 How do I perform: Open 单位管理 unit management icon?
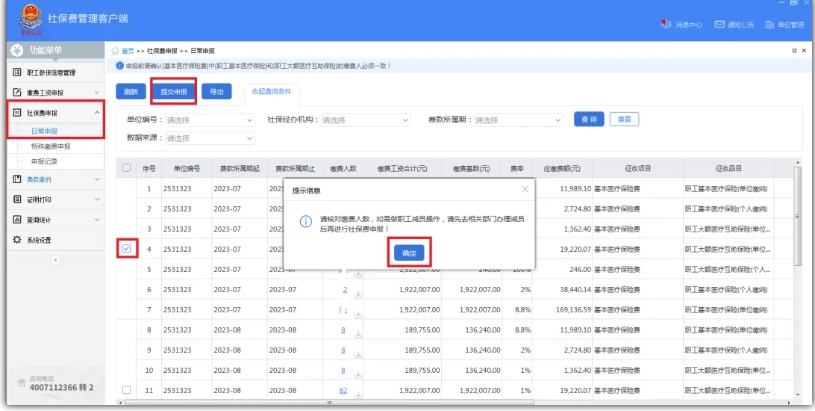(769, 24)
